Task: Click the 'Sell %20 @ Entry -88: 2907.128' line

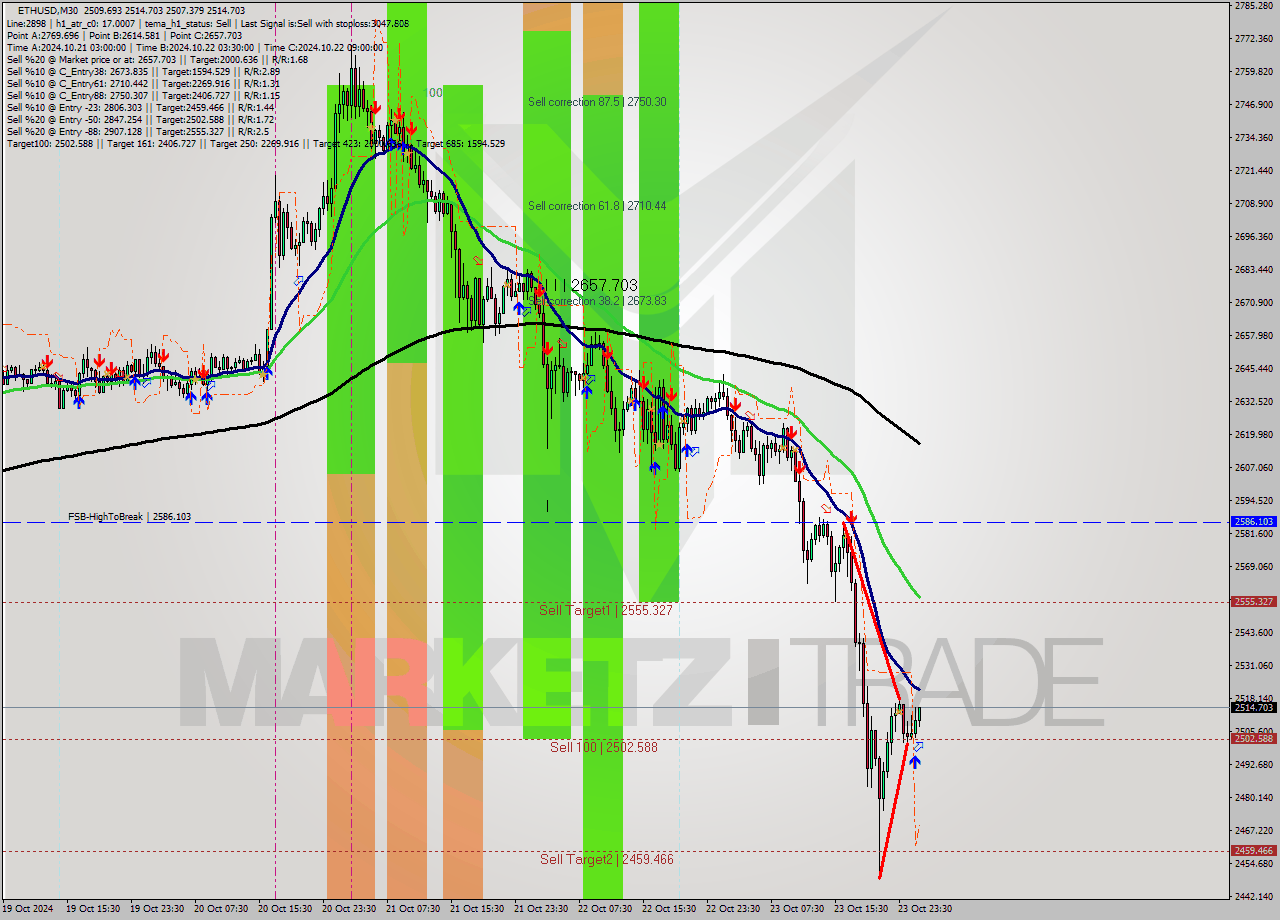Action: 138,132
